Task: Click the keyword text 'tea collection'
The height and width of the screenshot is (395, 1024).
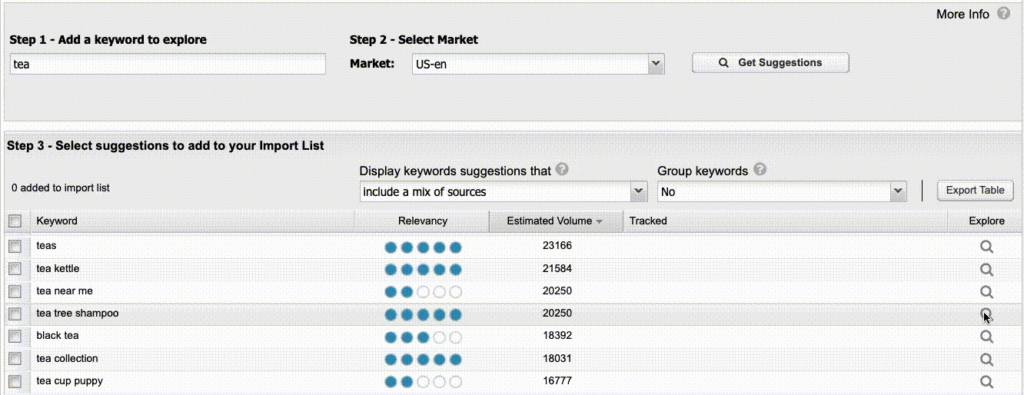Action: tap(67, 358)
